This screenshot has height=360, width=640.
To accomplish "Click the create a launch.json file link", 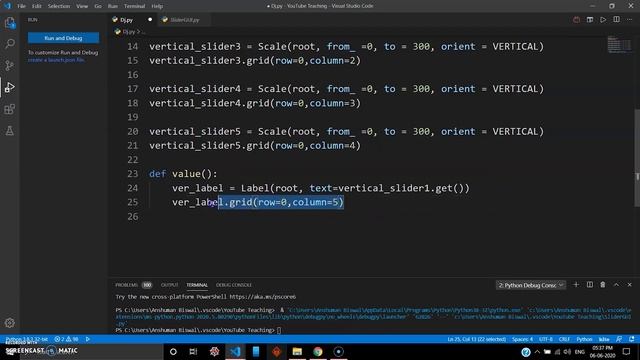I will tap(57, 60).
